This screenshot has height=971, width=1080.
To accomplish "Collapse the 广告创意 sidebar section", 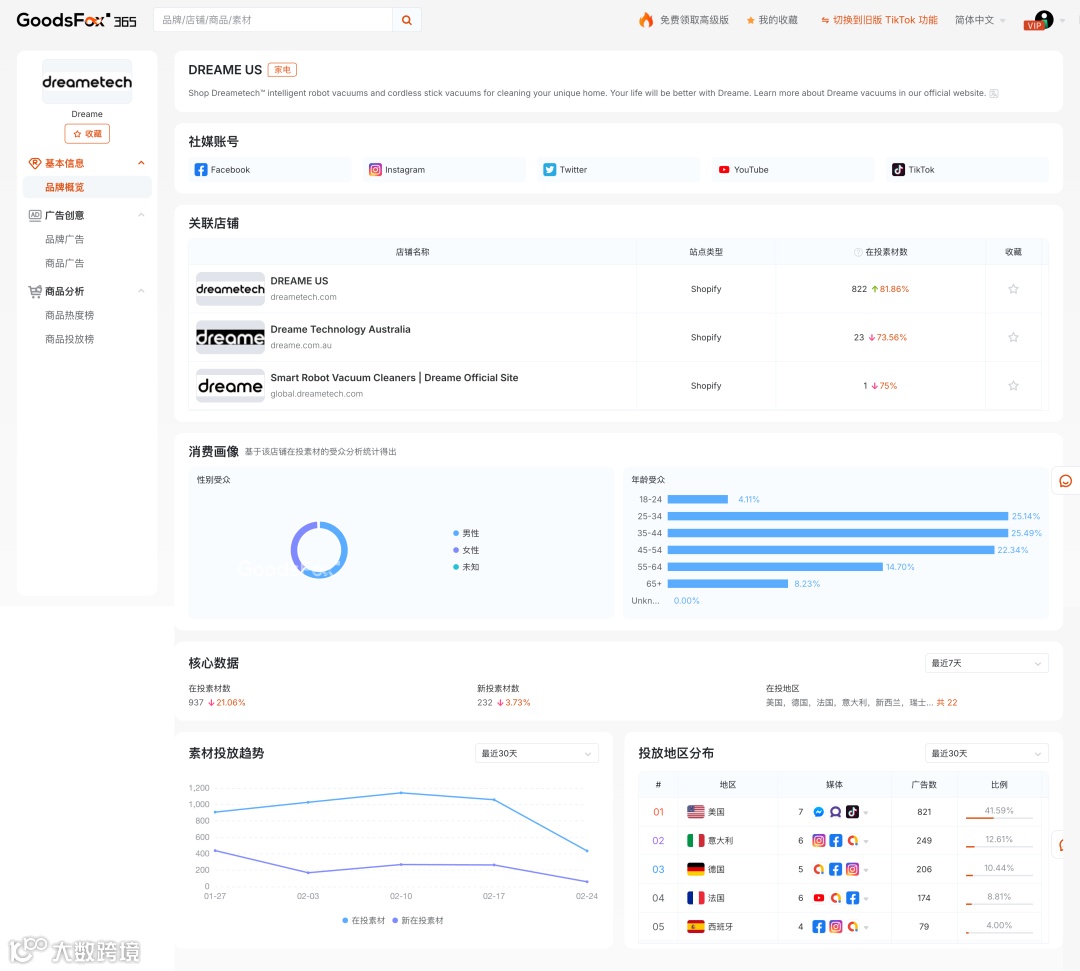I will 141,215.
